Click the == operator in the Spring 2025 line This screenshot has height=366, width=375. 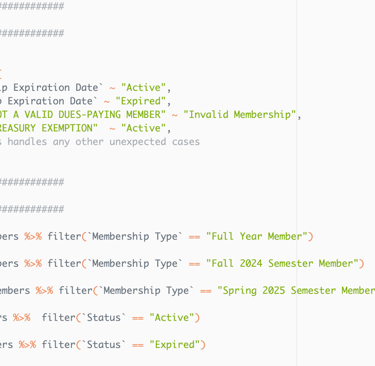point(206,291)
